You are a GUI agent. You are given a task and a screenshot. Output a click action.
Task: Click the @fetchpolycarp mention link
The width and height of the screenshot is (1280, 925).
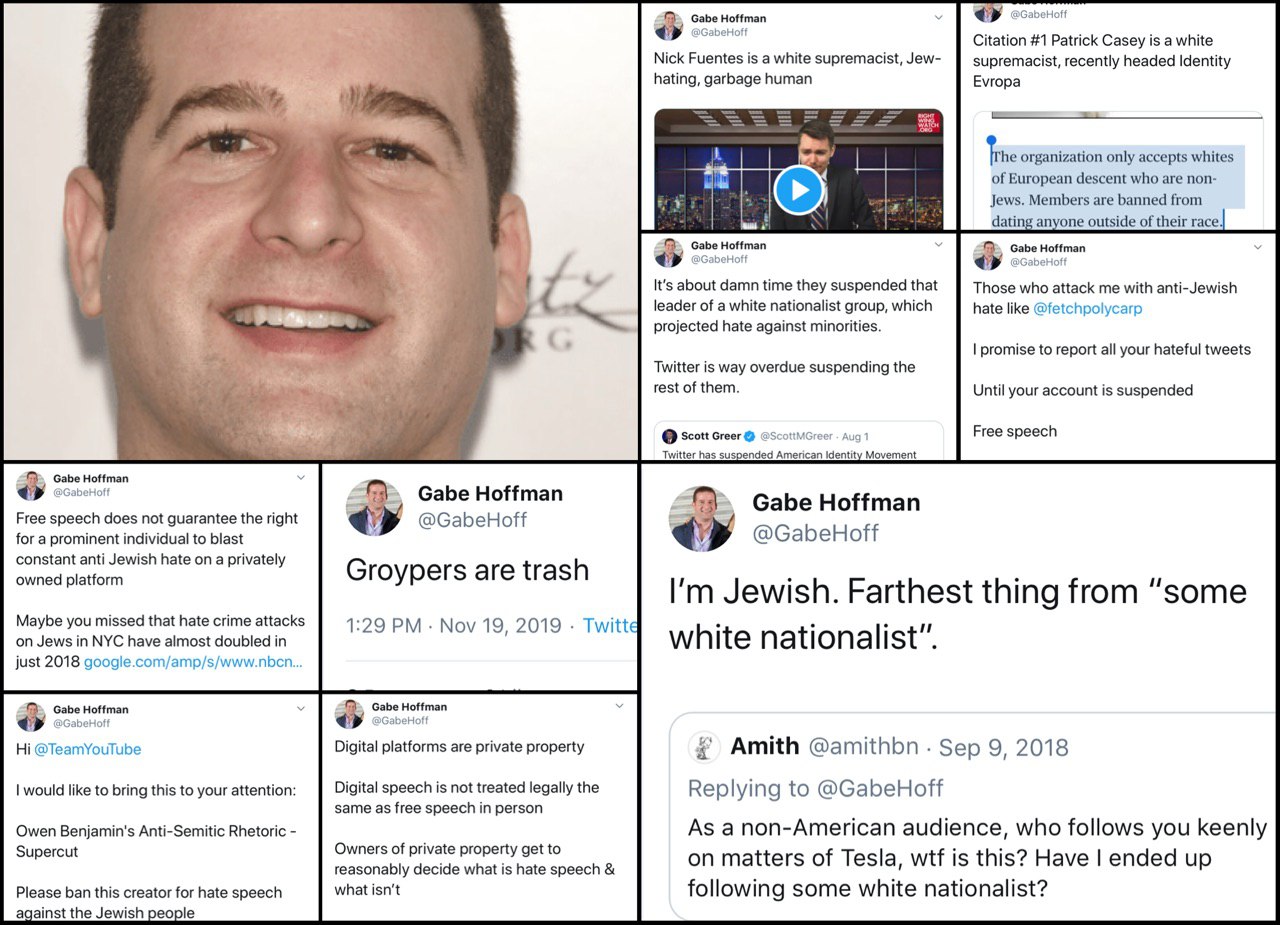[x=1087, y=309]
